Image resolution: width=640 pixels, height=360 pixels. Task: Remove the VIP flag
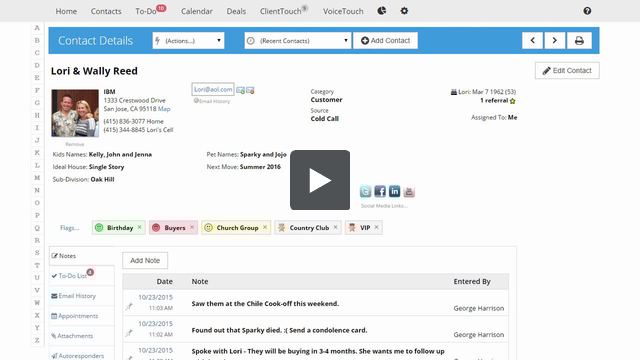pos(376,227)
